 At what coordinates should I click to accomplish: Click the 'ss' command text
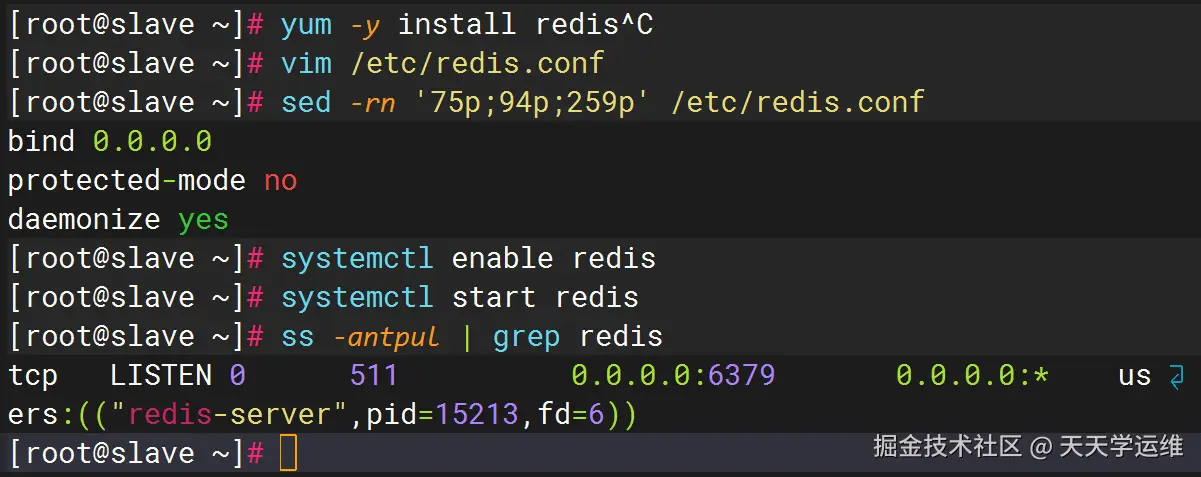point(297,336)
